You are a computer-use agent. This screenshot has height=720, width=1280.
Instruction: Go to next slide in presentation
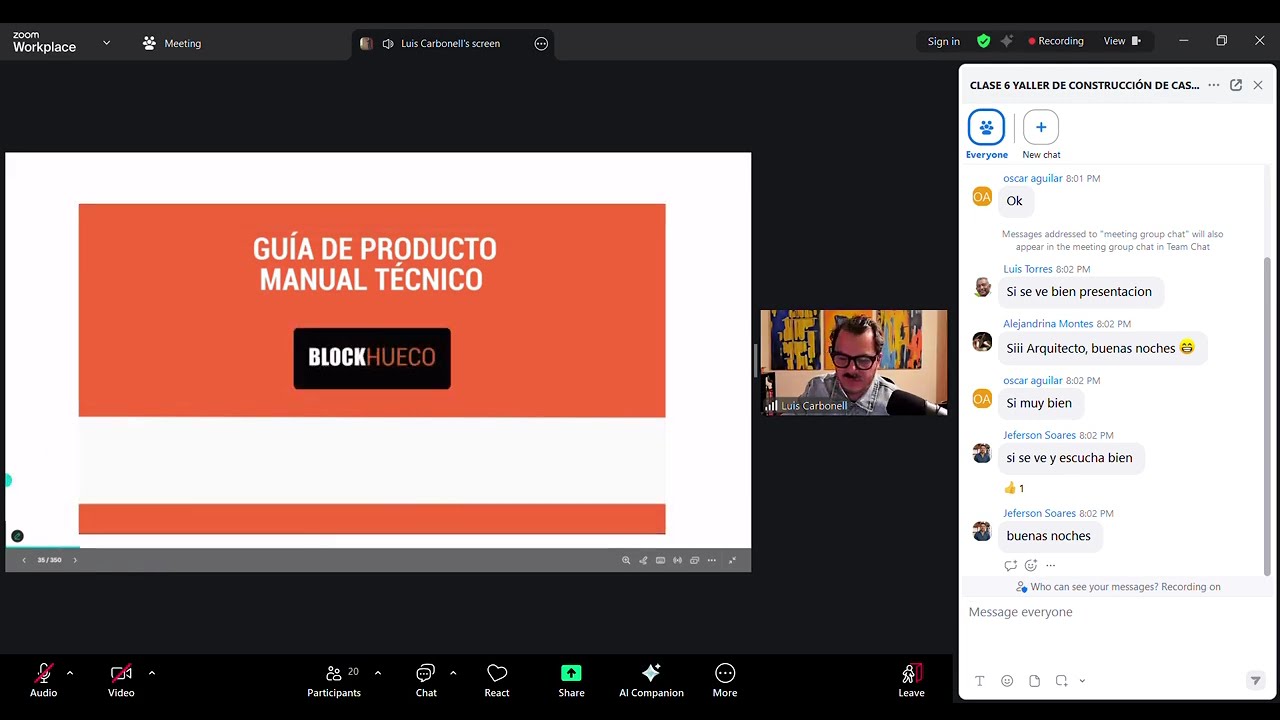click(x=75, y=560)
